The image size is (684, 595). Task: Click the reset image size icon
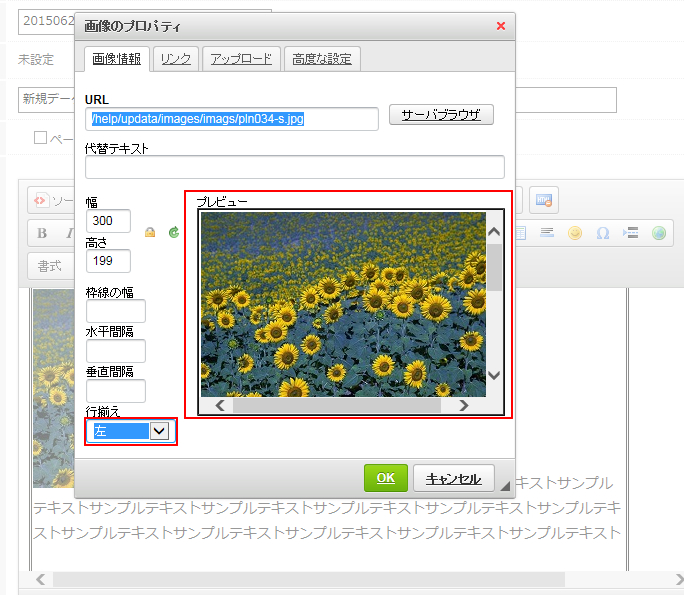(173, 232)
